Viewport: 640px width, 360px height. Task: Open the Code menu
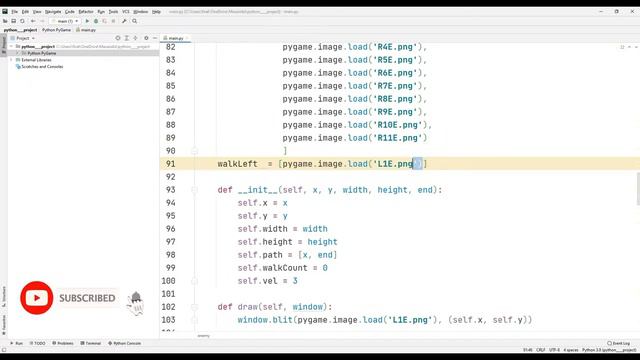tap(70, 12)
